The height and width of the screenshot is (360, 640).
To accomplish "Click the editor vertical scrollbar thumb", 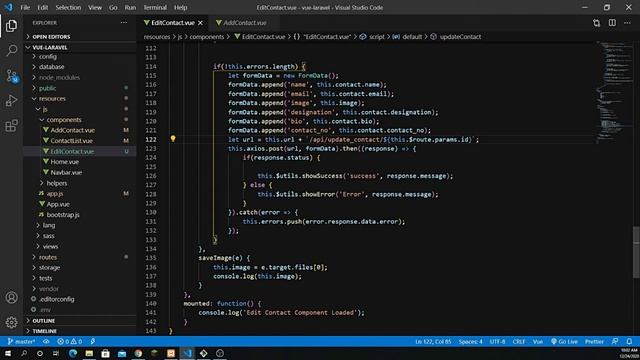I will [x=636, y=252].
